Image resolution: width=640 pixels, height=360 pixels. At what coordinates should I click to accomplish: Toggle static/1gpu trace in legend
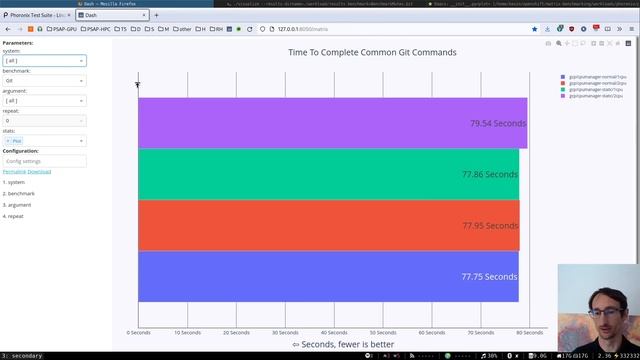(592, 89)
